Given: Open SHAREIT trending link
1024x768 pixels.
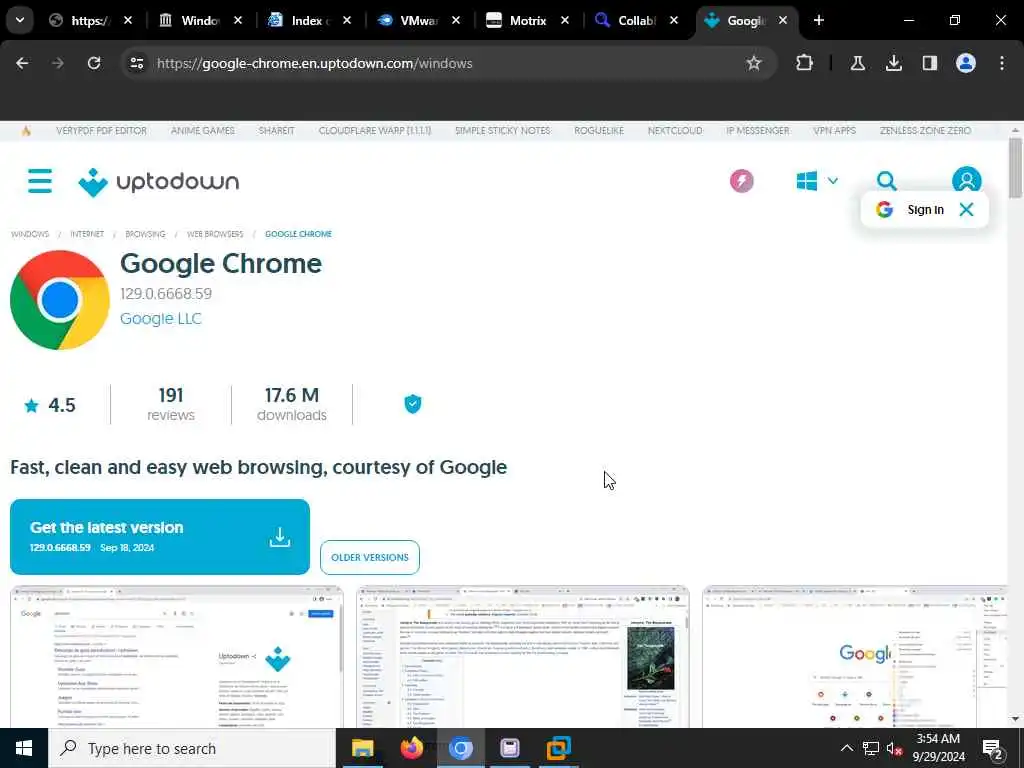Looking at the screenshot, I should tap(276, 131).
